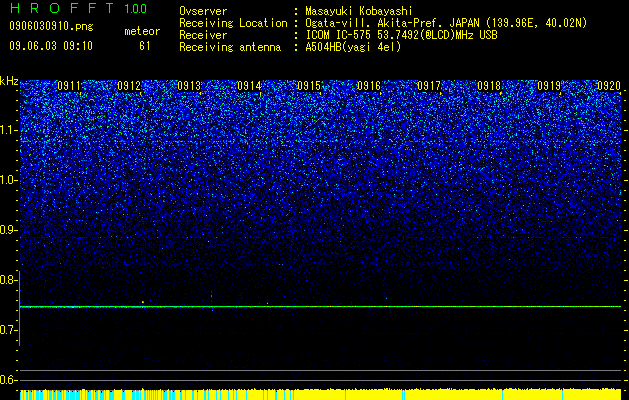The width and height of the screenshot is (629, 400).
Task: Select the 1.1 frequency axis label
Action: [9, 130]
